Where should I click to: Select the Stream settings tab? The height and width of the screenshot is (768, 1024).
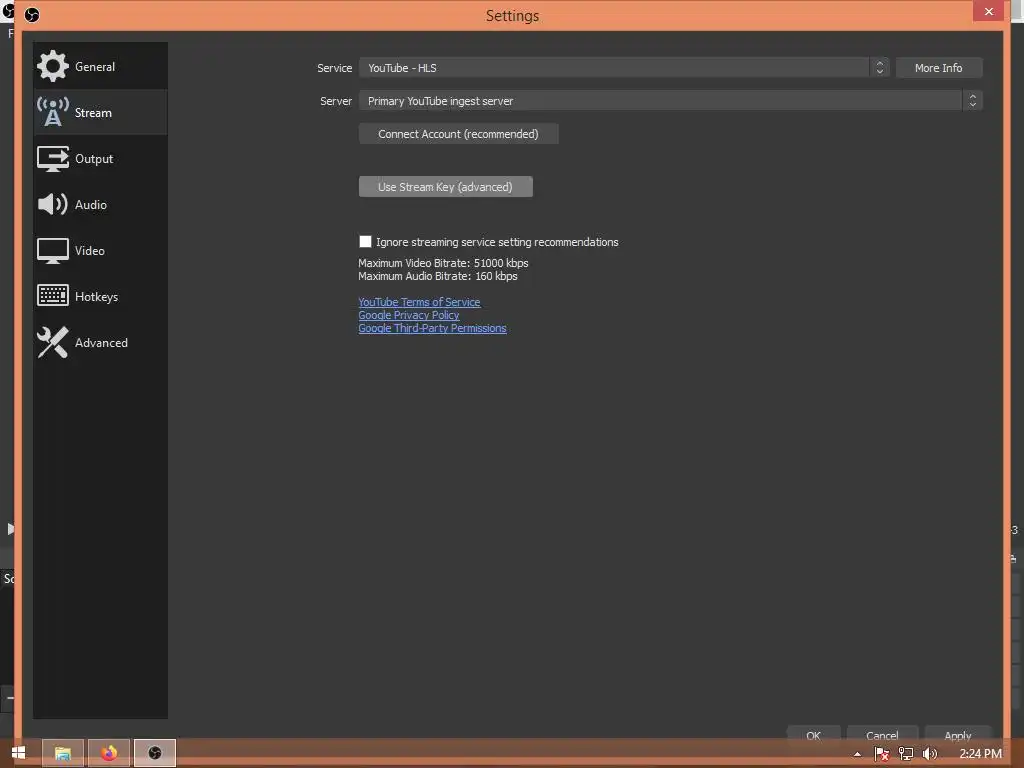tap(101, 112)
